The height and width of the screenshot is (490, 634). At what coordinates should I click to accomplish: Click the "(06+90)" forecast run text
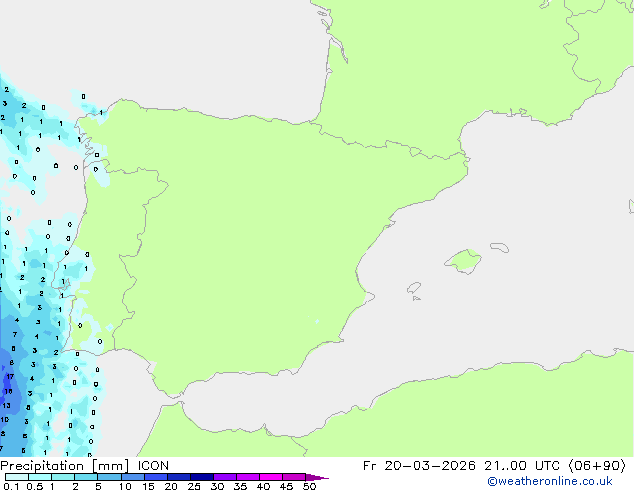pyautogui.click(x=597, y=466)
